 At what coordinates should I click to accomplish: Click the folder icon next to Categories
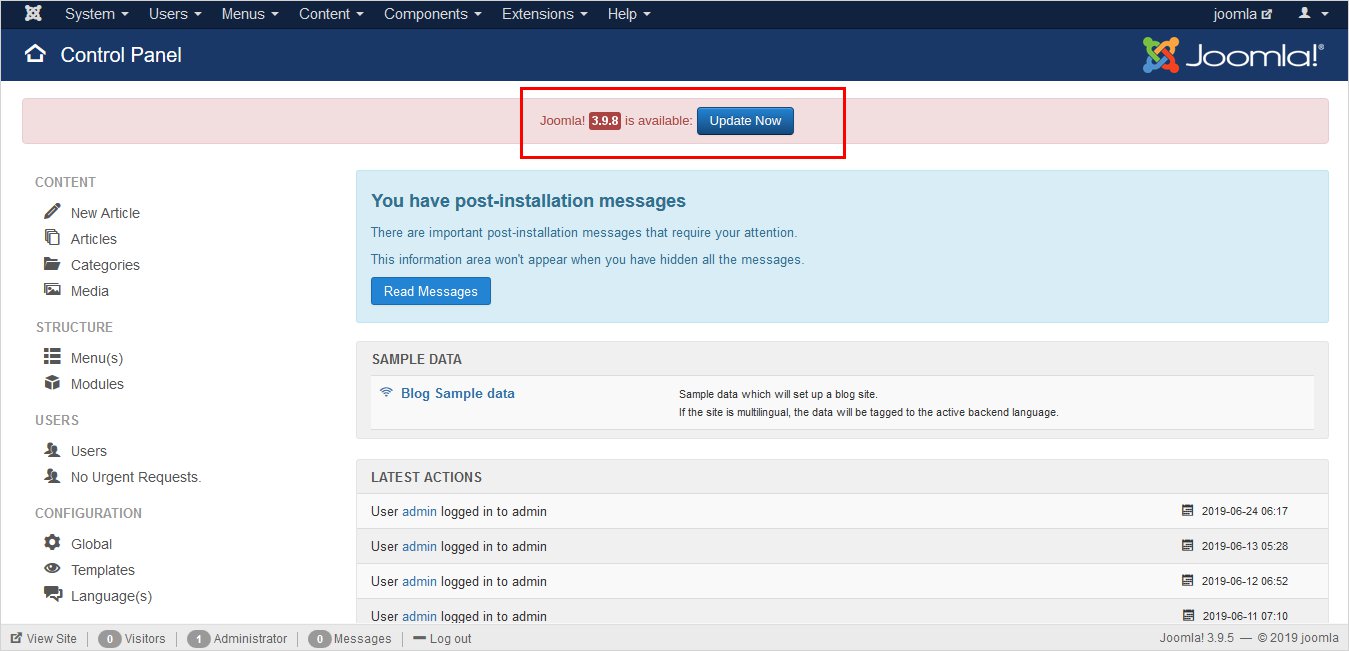coord(52,265)
